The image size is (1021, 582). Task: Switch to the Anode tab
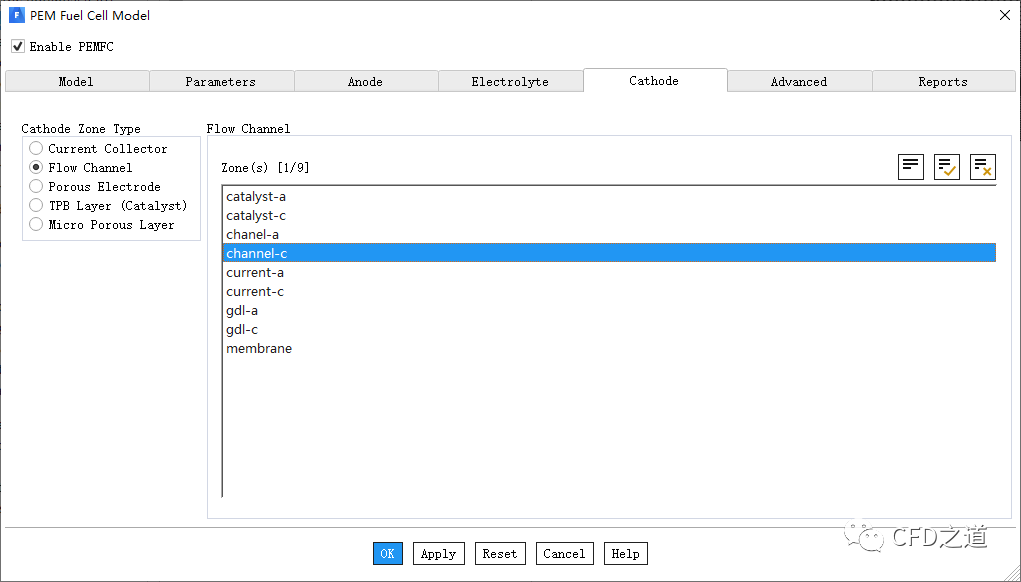coord(365,82)
